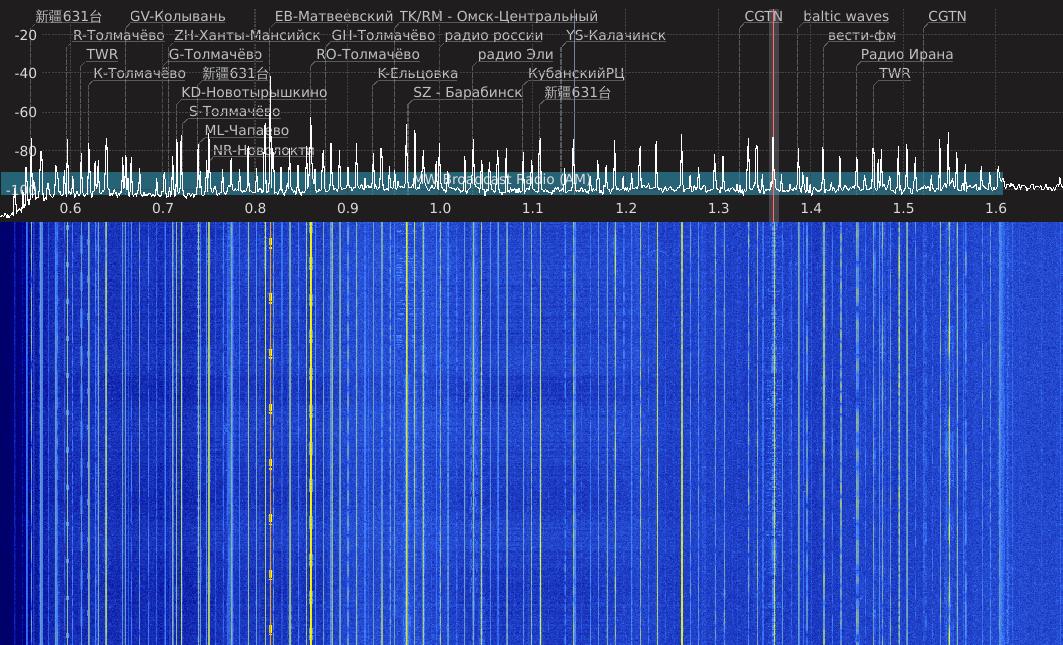
Task: Click the 0.9 frequency axis label
Action: (x=348, y=208)
